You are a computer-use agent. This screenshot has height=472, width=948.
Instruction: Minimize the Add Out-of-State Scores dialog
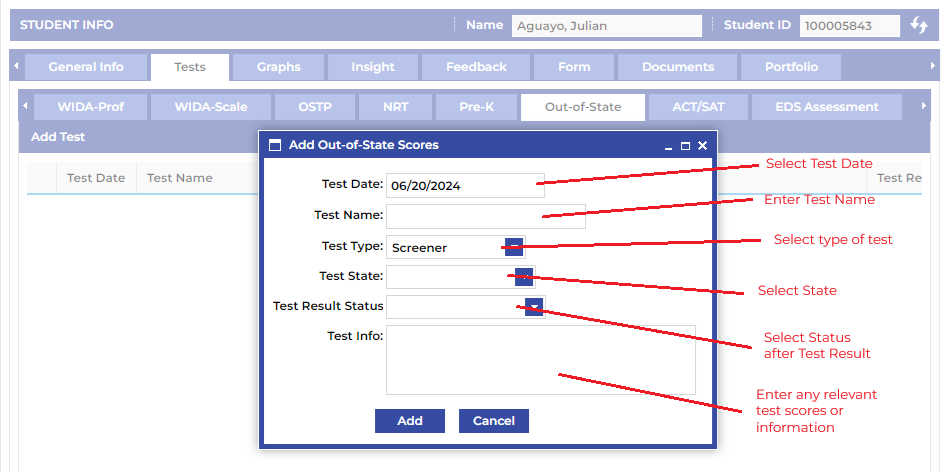pos(668,146)
